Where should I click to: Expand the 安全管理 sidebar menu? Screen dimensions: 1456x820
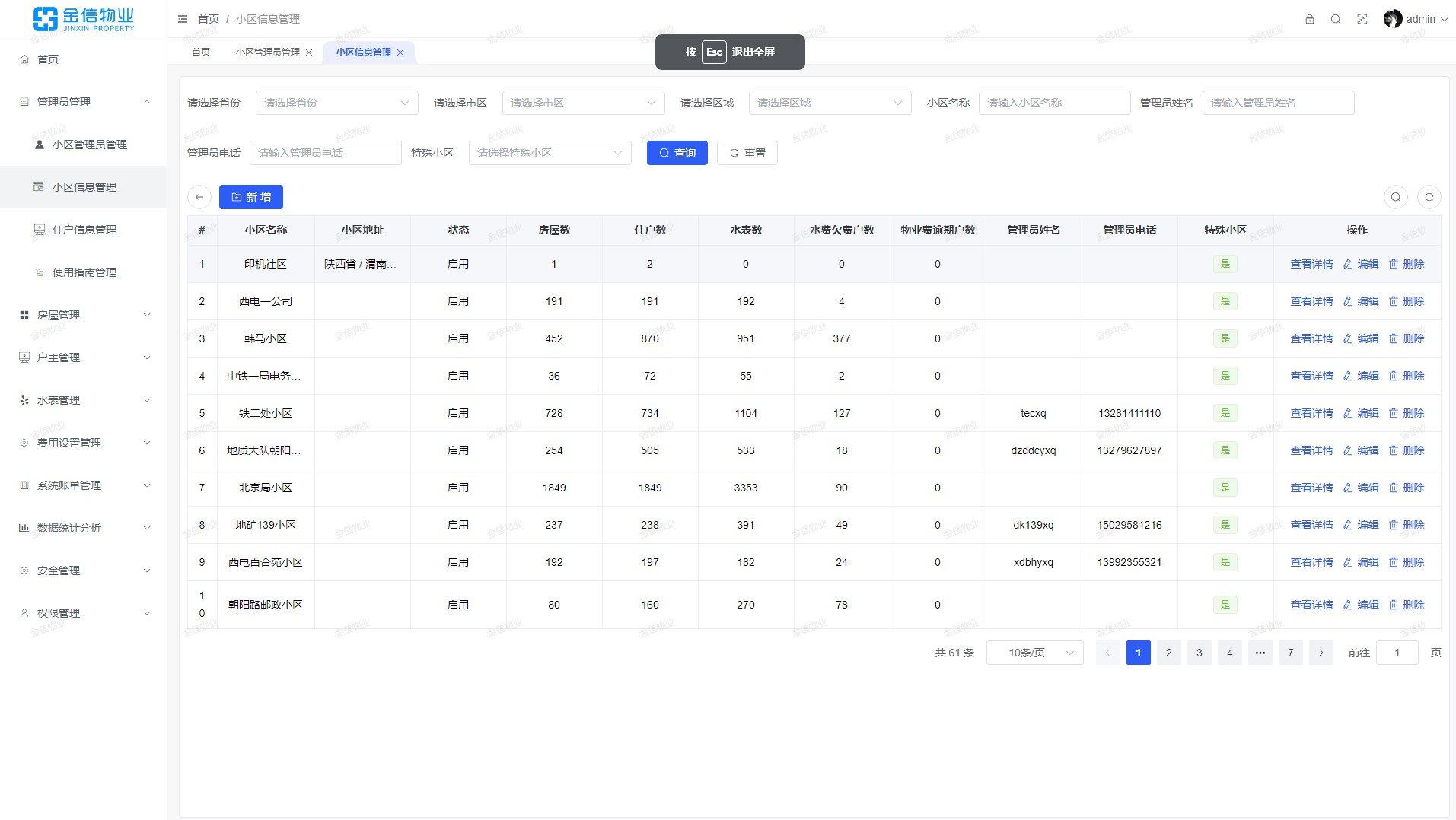tap(84, 571)
